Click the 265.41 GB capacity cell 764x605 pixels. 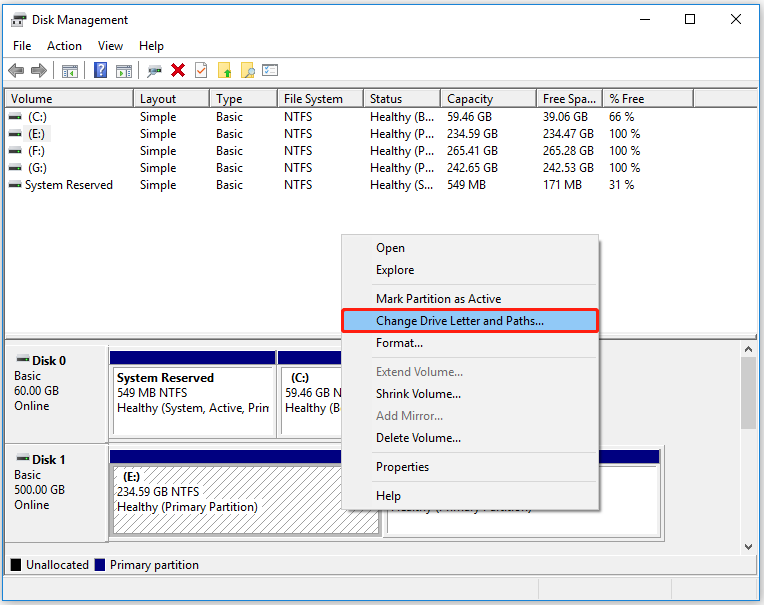tap(473, 151)
